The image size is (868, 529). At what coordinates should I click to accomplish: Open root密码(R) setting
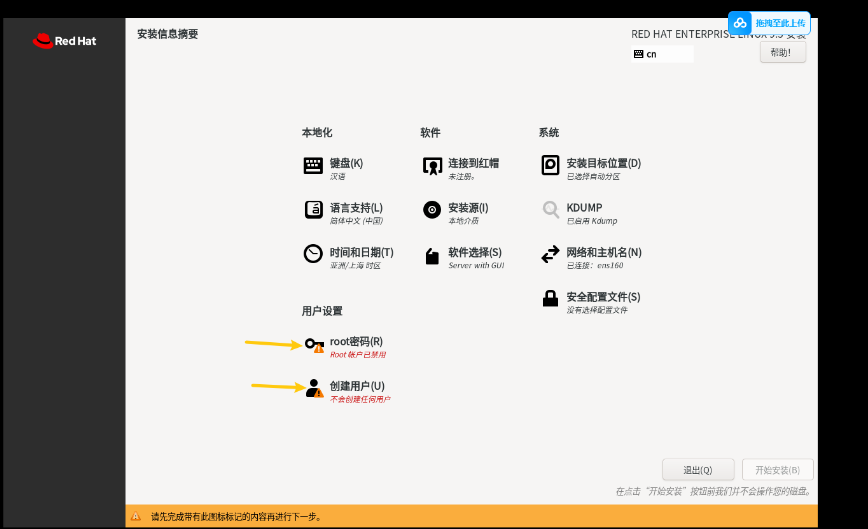[x=356, y=341]
